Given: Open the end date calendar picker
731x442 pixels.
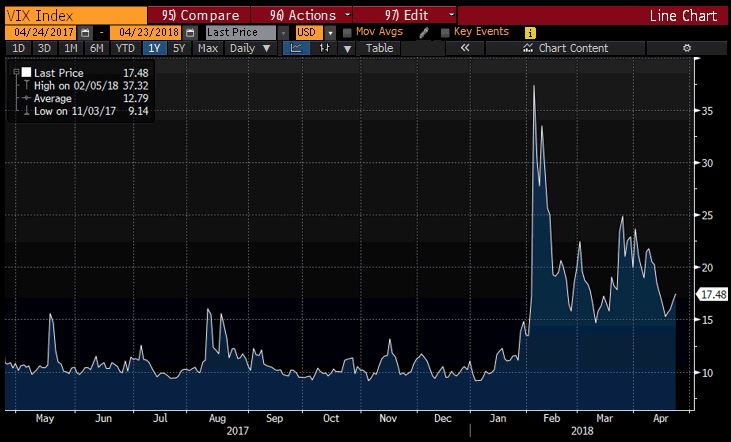Looking at the screenshot, I should (x=189, y=33).
